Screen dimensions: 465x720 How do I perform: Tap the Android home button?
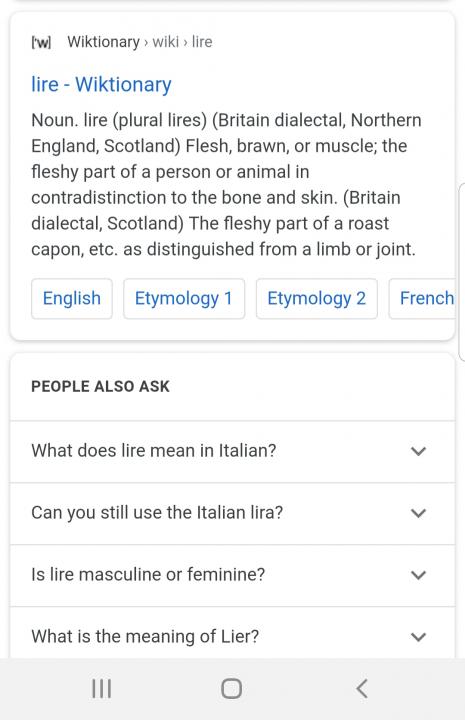pyautogui.click(x=231, y=688)
